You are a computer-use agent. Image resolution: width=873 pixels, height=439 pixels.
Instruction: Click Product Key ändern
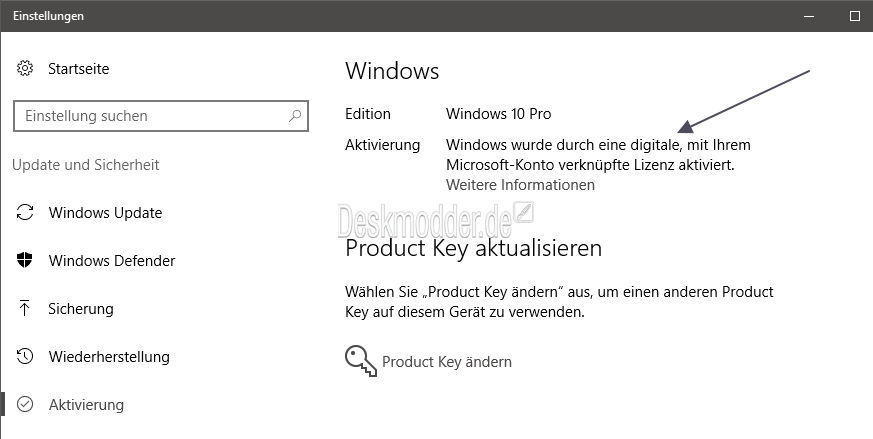[x=447, y=362]
